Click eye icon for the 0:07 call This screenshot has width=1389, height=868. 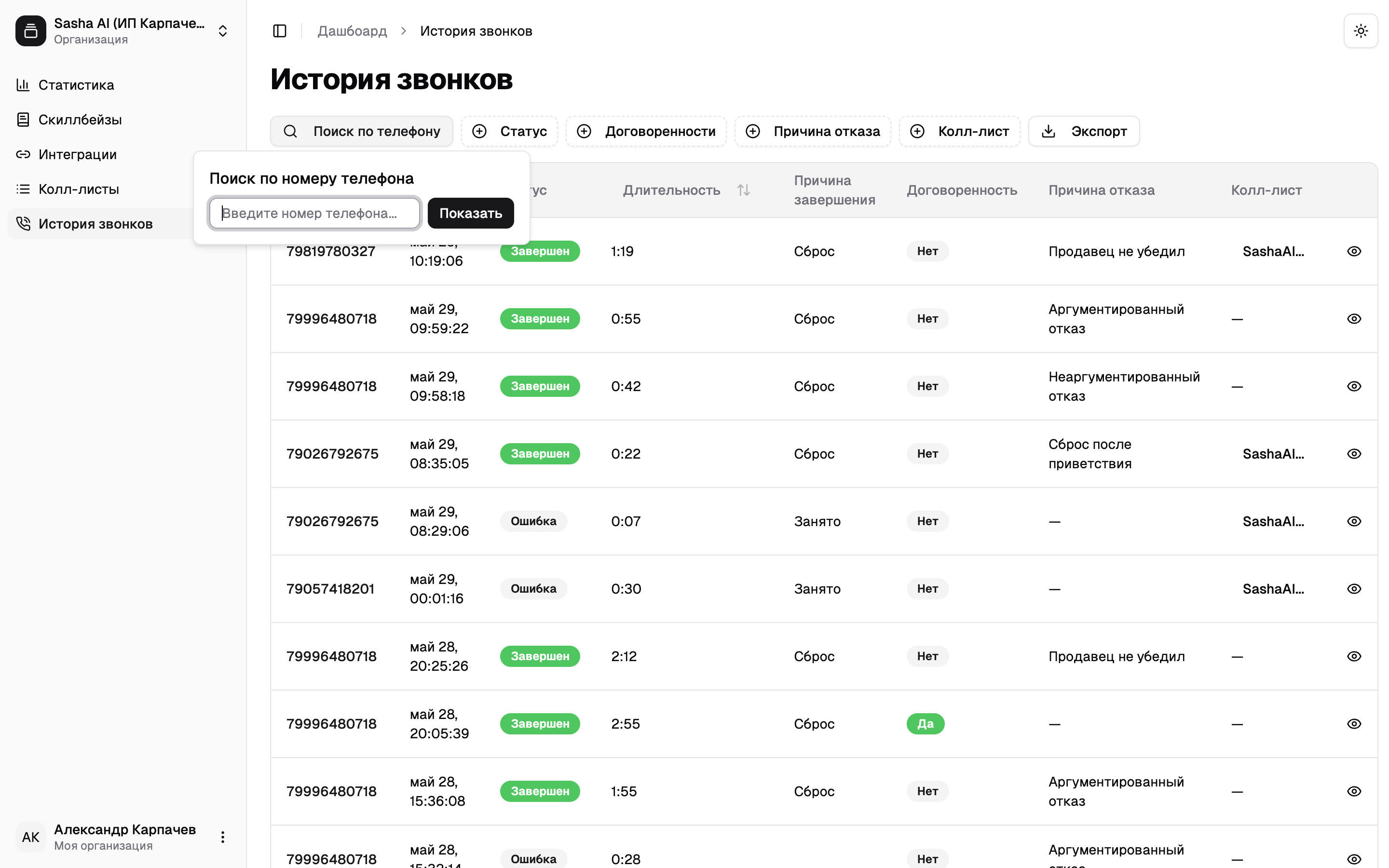[x=1353, y=521]
